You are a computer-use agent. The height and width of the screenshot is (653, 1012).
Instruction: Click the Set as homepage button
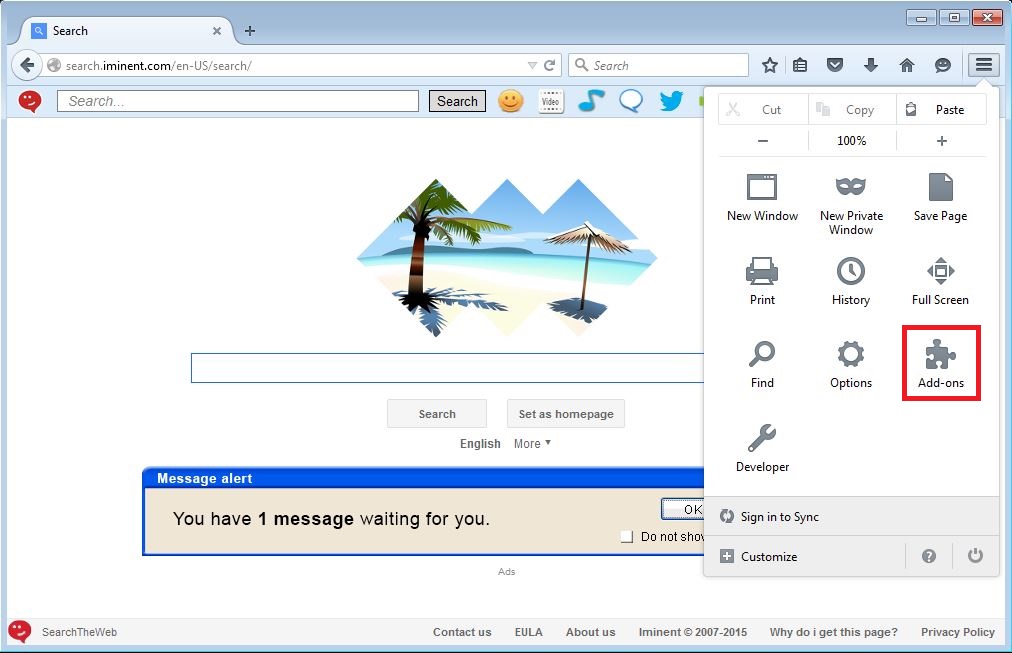point(566,414)
